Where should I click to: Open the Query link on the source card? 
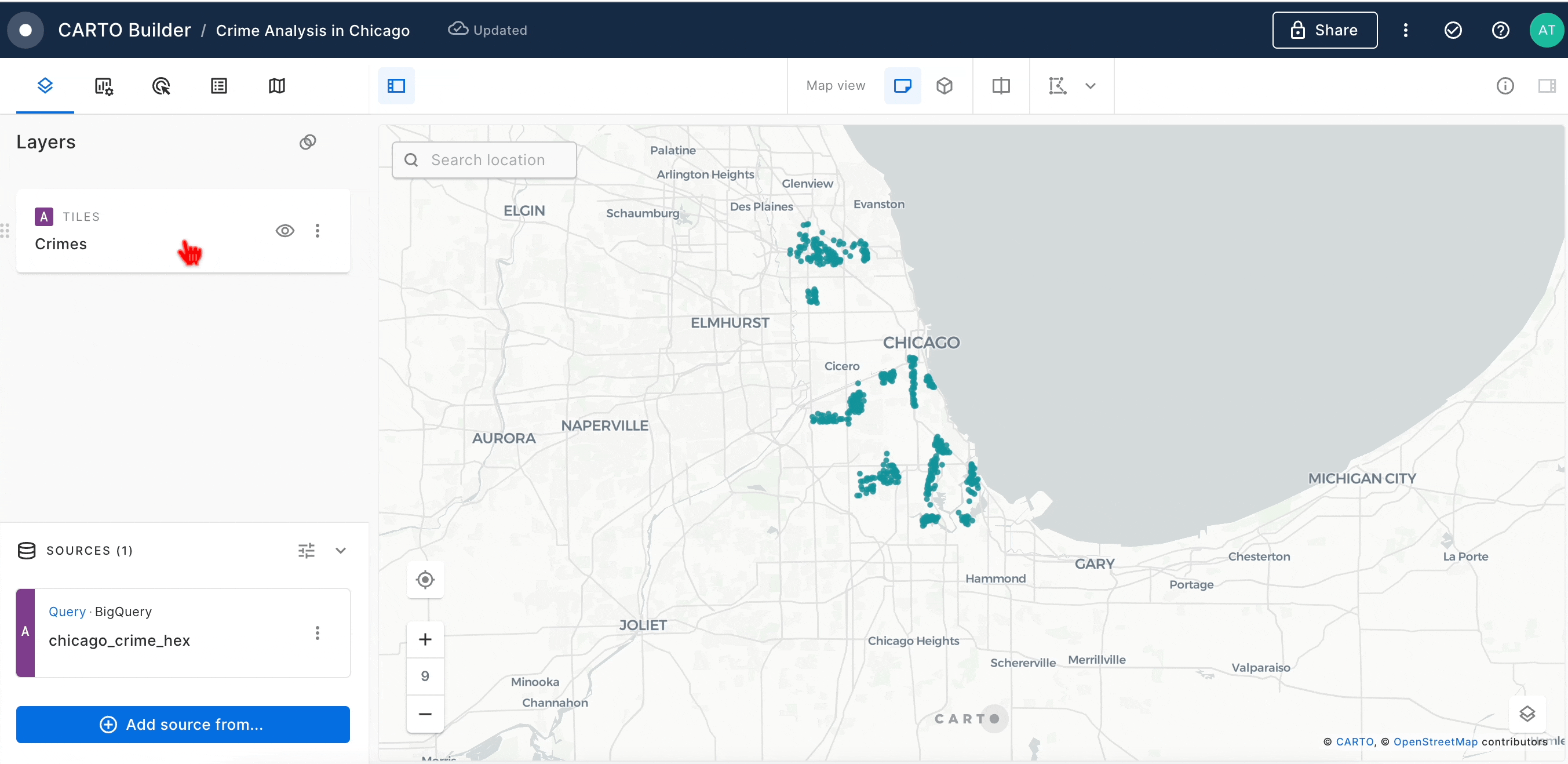click(67, 611)
